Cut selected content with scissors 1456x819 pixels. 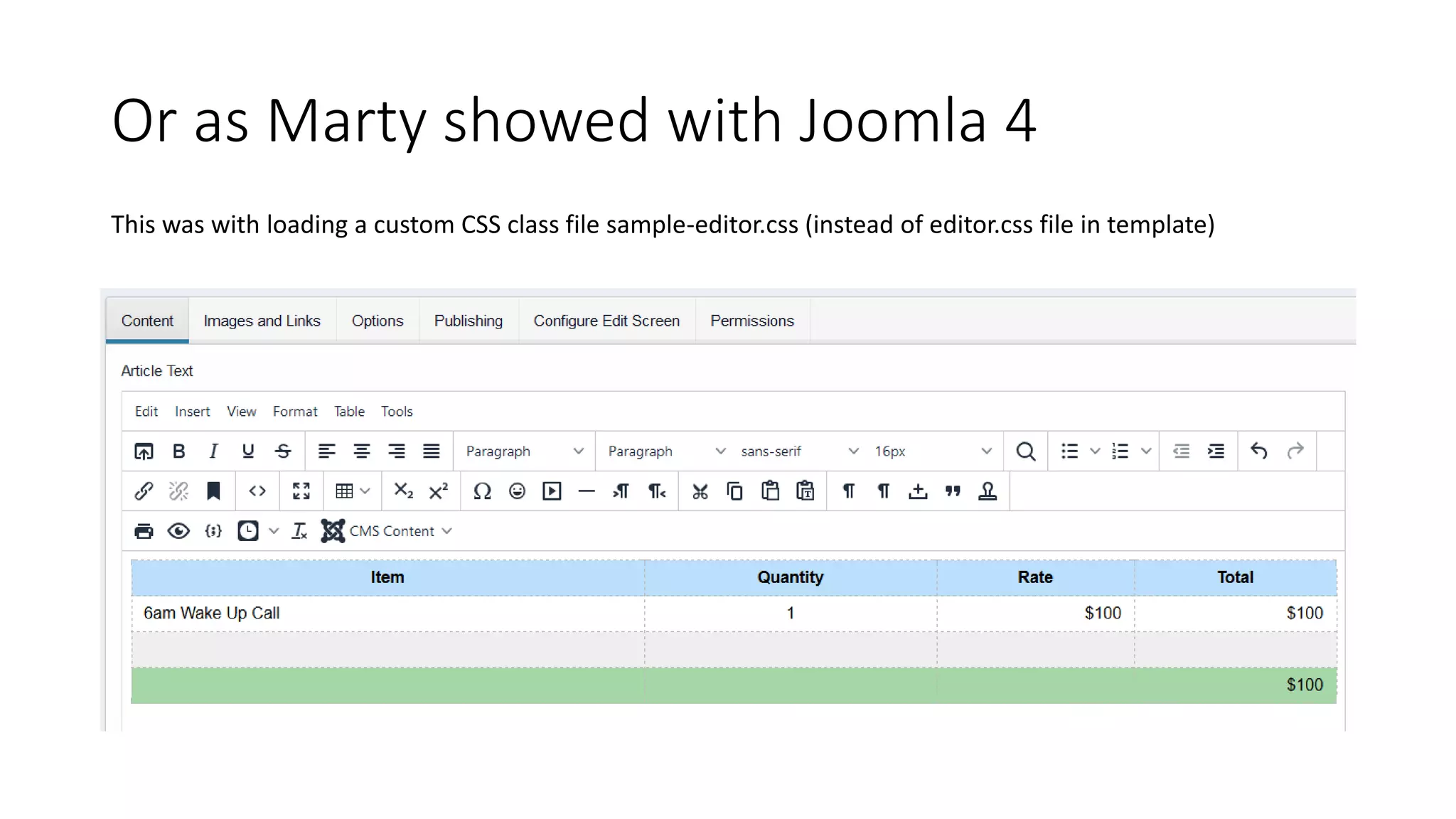[x=700, y=491]
